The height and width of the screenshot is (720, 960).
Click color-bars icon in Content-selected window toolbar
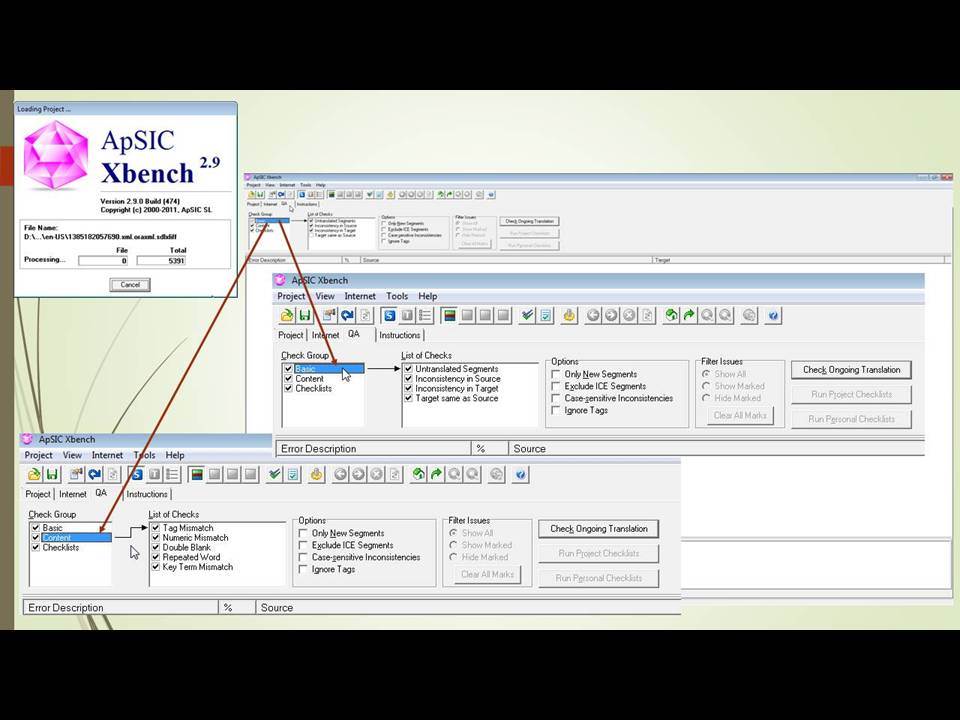pyautogui.click(x=197, y=474)
